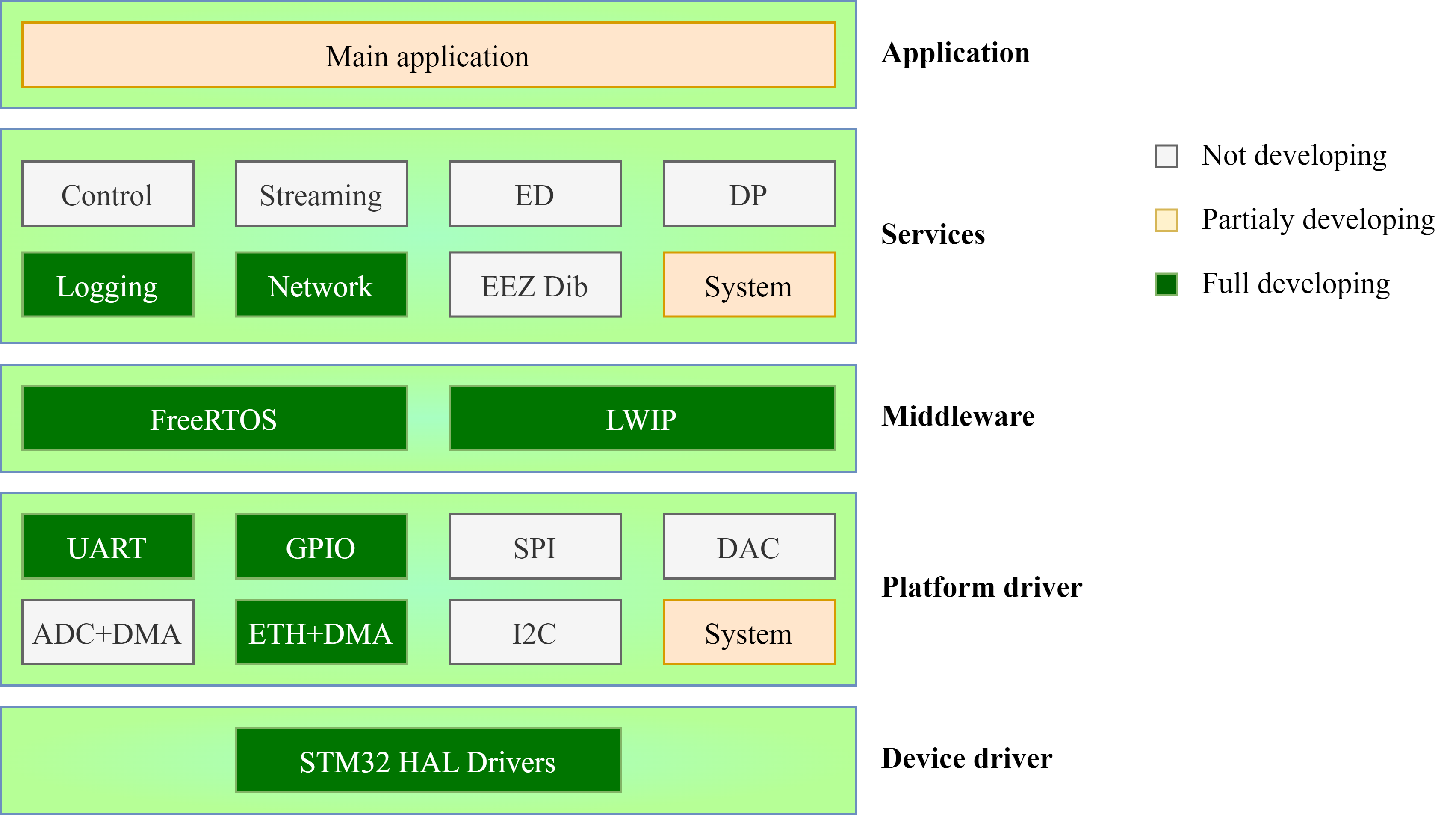The image size is (1456, 817).
Task: Click the System block in the middleware layer
Action: point(749,284)
